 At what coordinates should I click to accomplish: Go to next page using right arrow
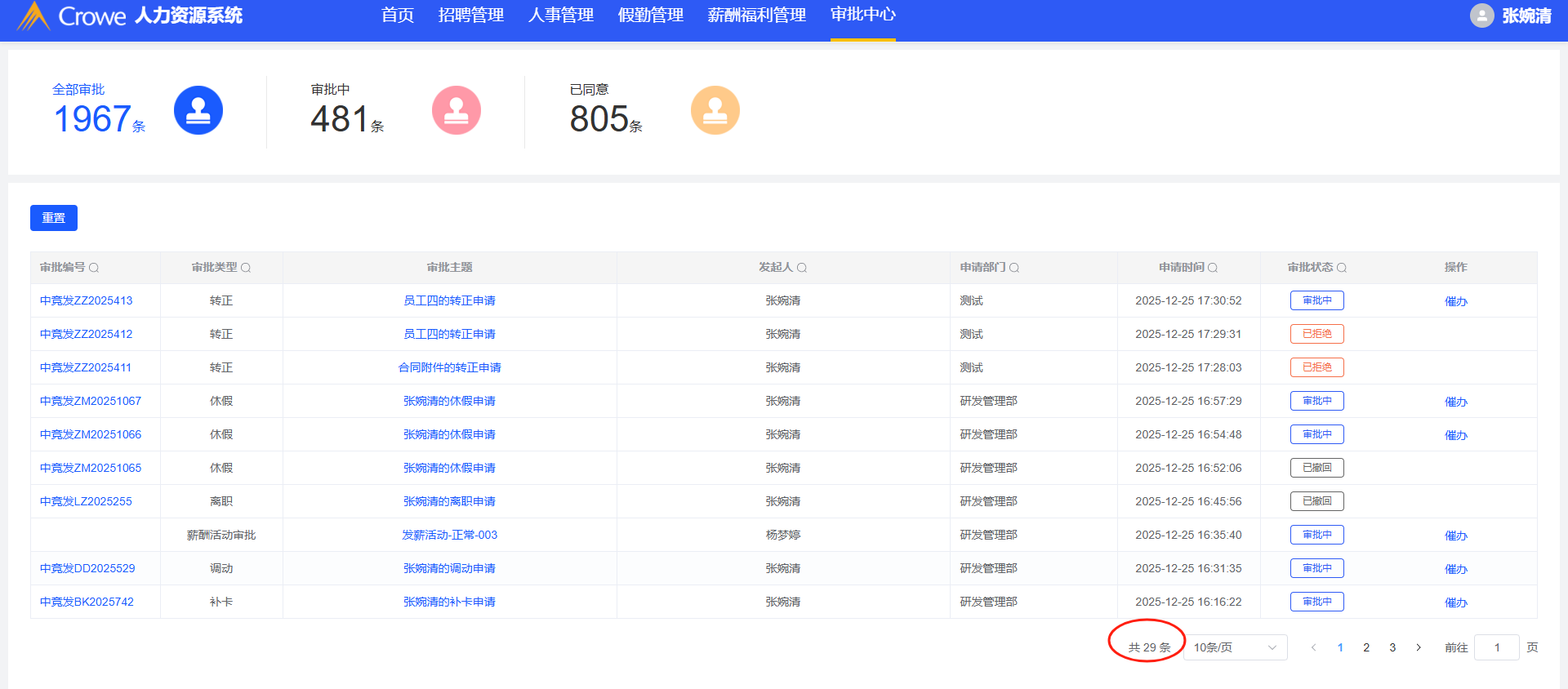tap(1419, 647)
